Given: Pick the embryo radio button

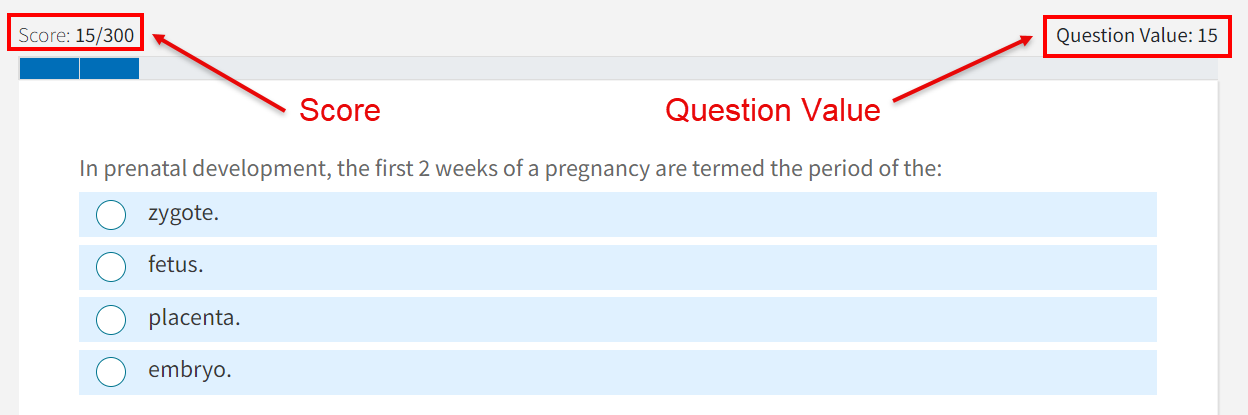Looking at the screenshot, I should [110, 371].
